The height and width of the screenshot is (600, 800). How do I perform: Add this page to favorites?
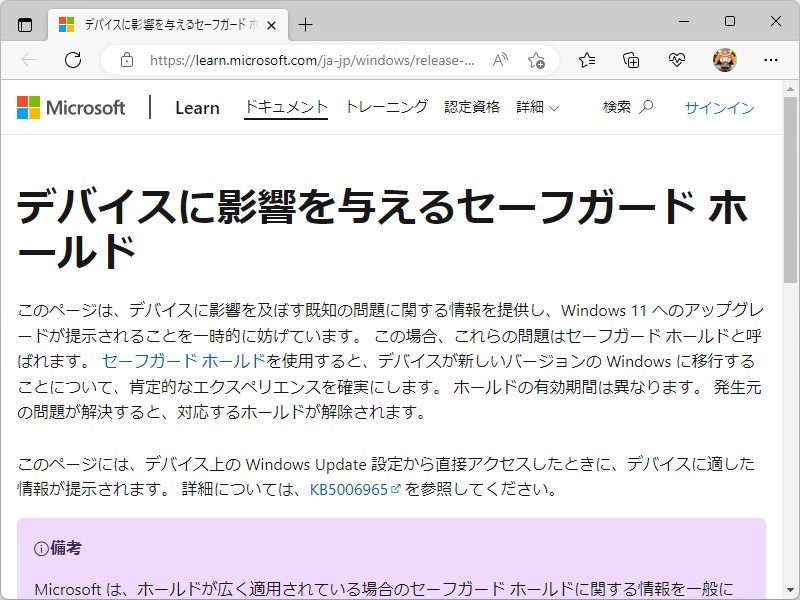click(538, 60)
